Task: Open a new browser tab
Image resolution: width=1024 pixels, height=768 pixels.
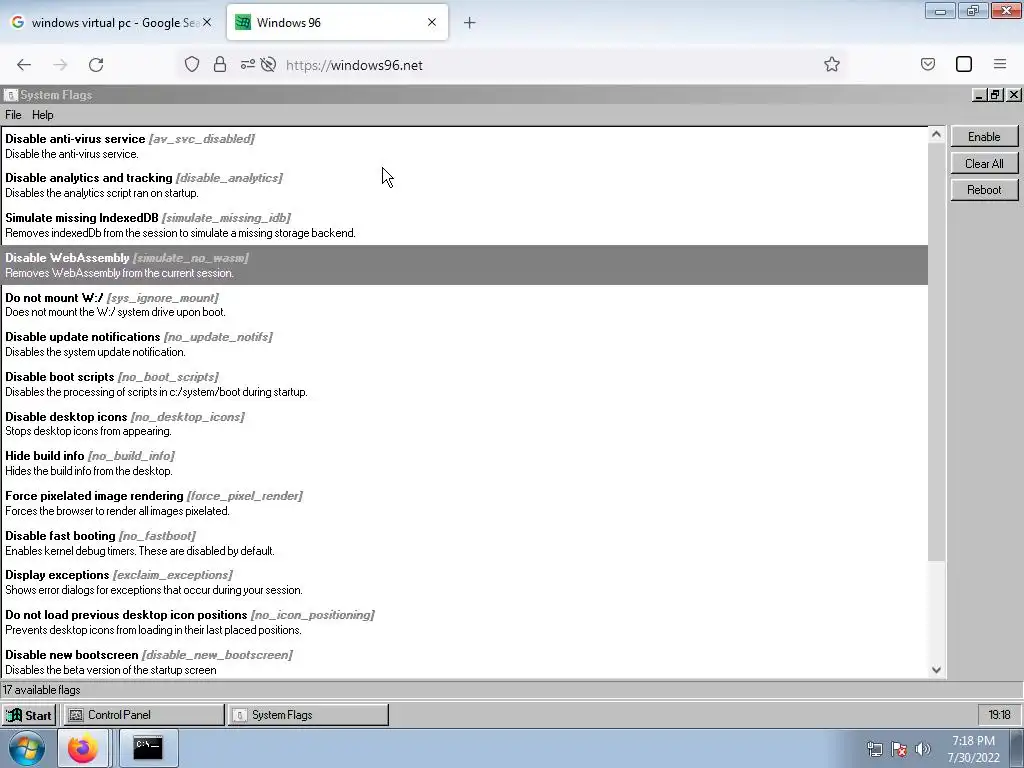Action: click(470, 23)
